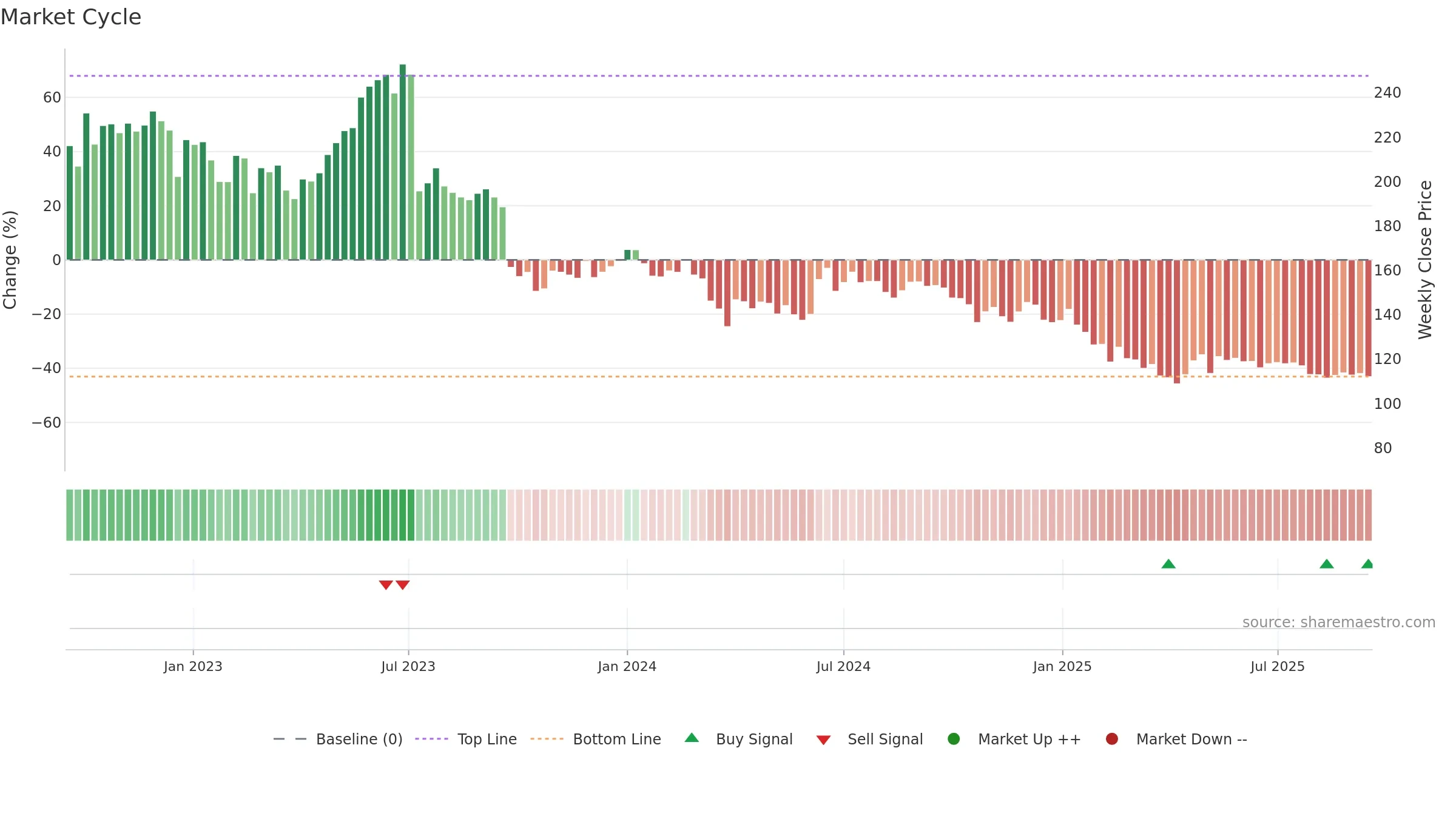
Task: Click the Weekly Close Price axis title
Action: (x=1425, y=260)
